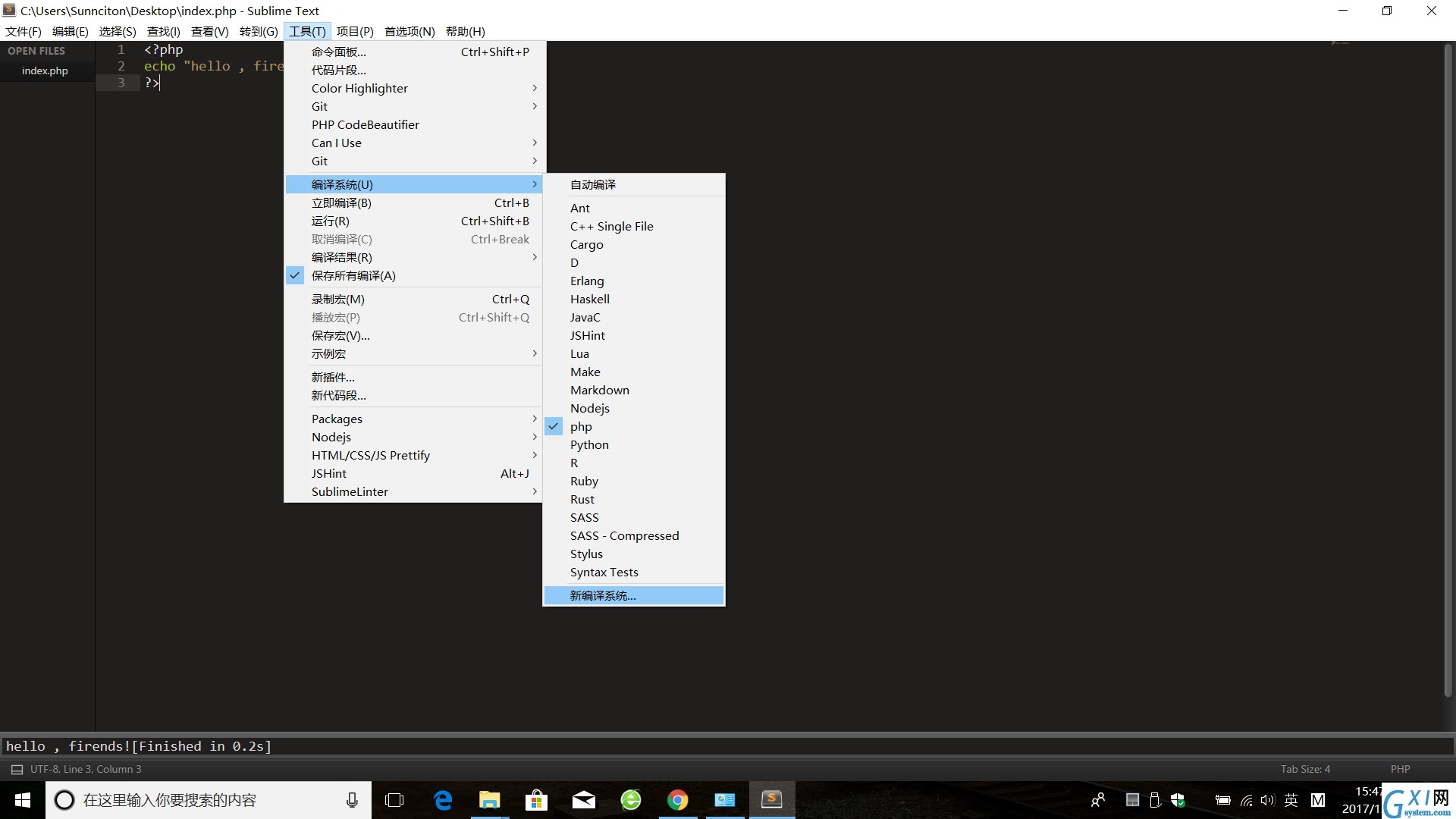Viewport: 1456px width, 819px height.
Task: Expand Nodejs tools submenu
Action: coord(414,437)
